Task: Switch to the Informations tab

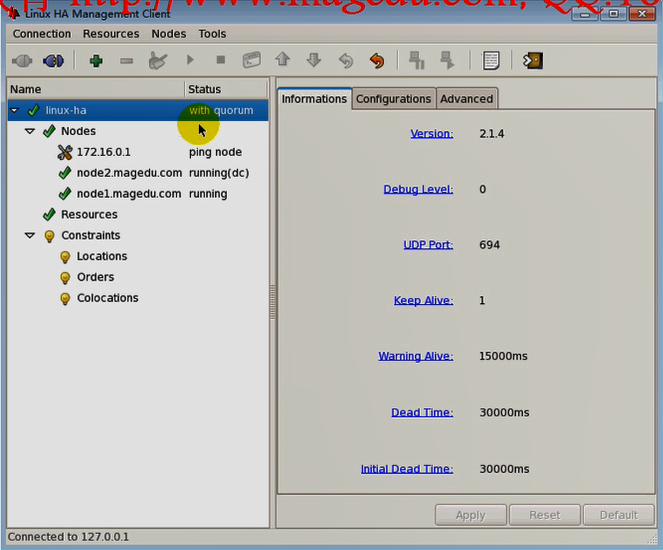Action: 314,99
